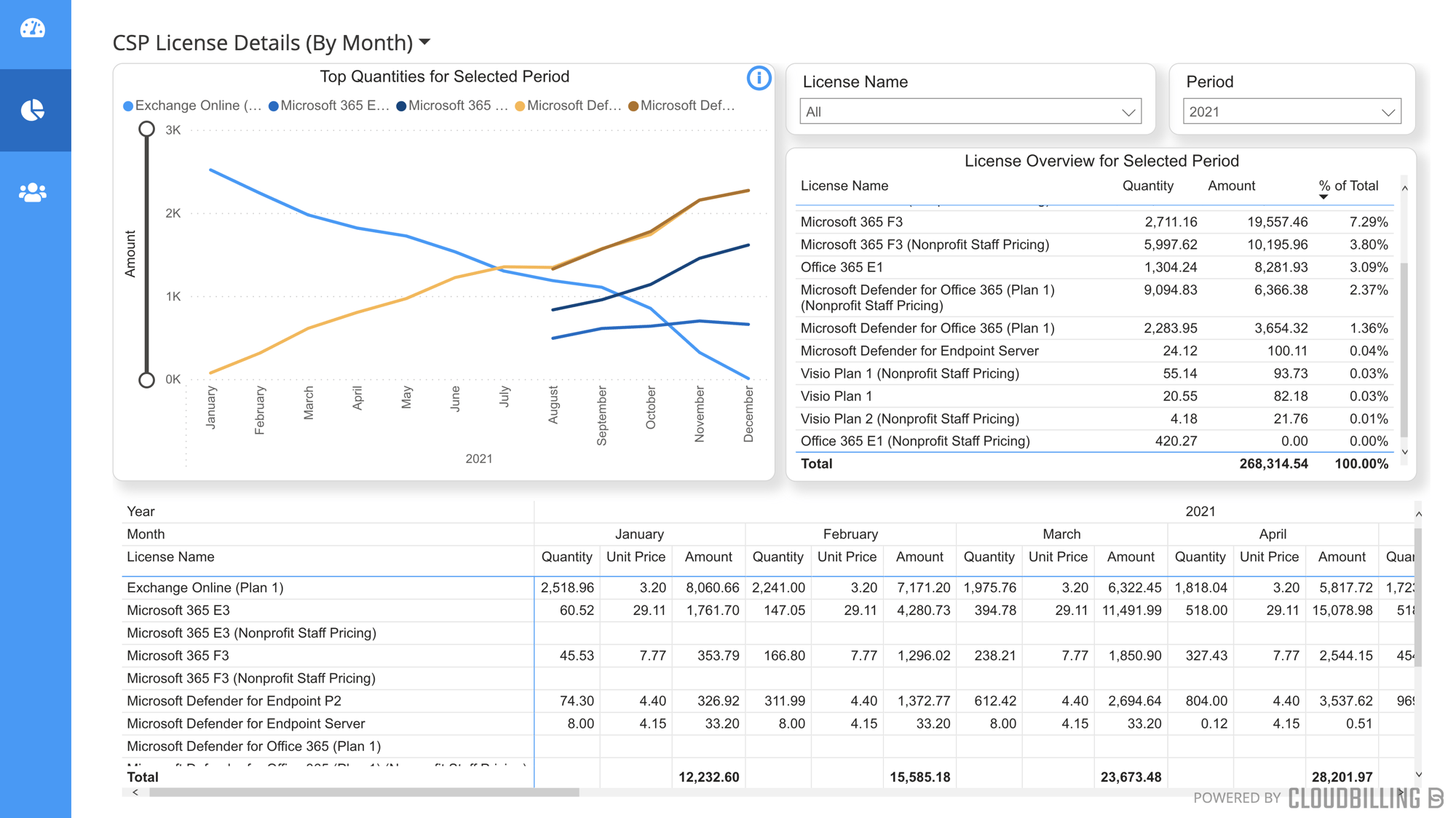The image size is (1456, 818).
Task: Click the chart info icon
Action: pyautogui.click(x=759, y=78)
